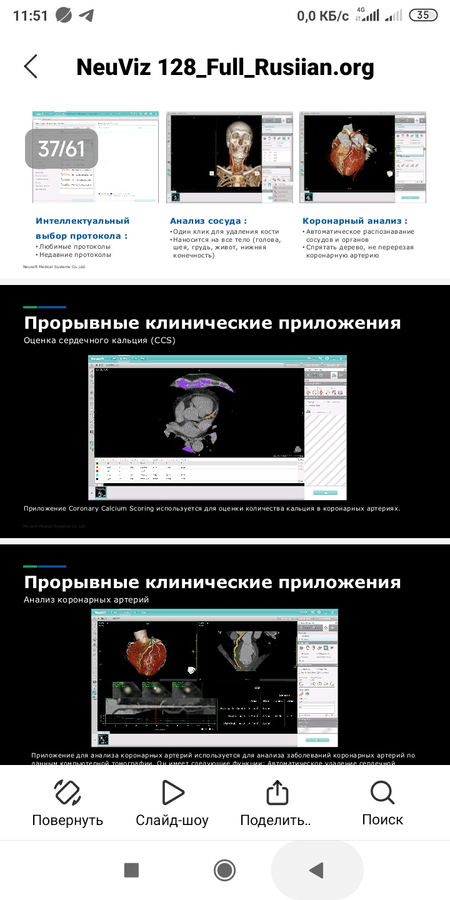The width and height of the screenshot is (450, 900).
Task: Open the Поиск magnifier icon
Action: coord(382,793)
